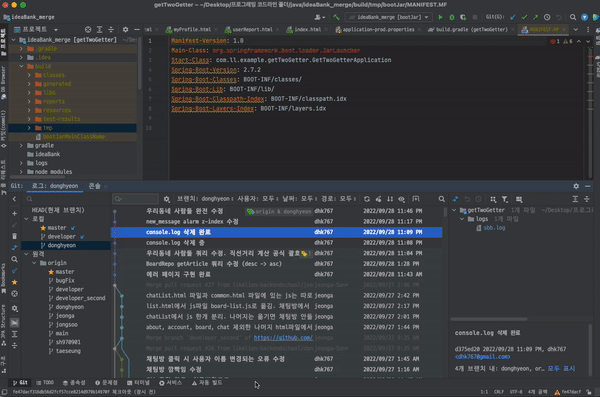Toggle filter icon in changed files toolbar

point(505,199)
